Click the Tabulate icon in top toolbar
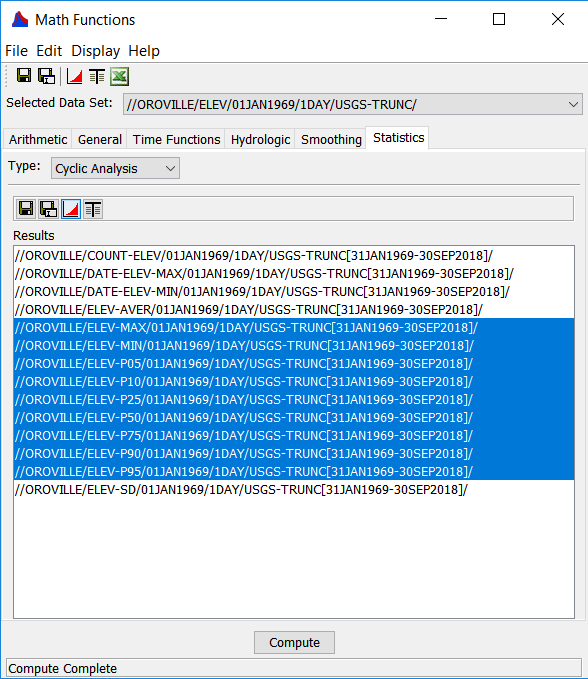Image resolution: width=588 pixels, height=679 pixels. point(97,77)
